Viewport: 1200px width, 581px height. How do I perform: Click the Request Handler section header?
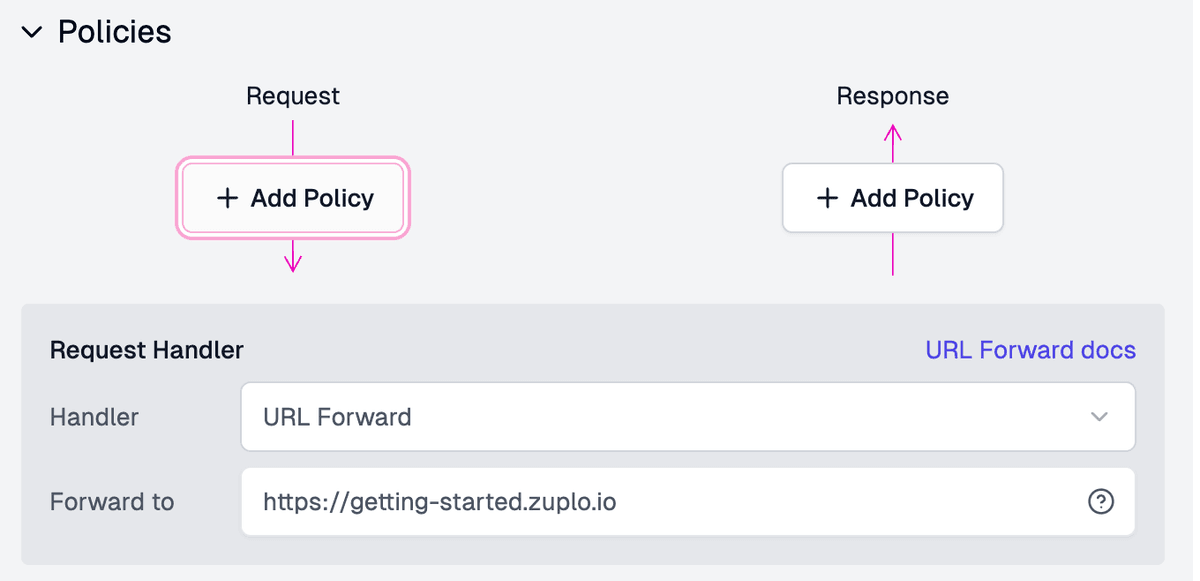(x=145, y=350)
